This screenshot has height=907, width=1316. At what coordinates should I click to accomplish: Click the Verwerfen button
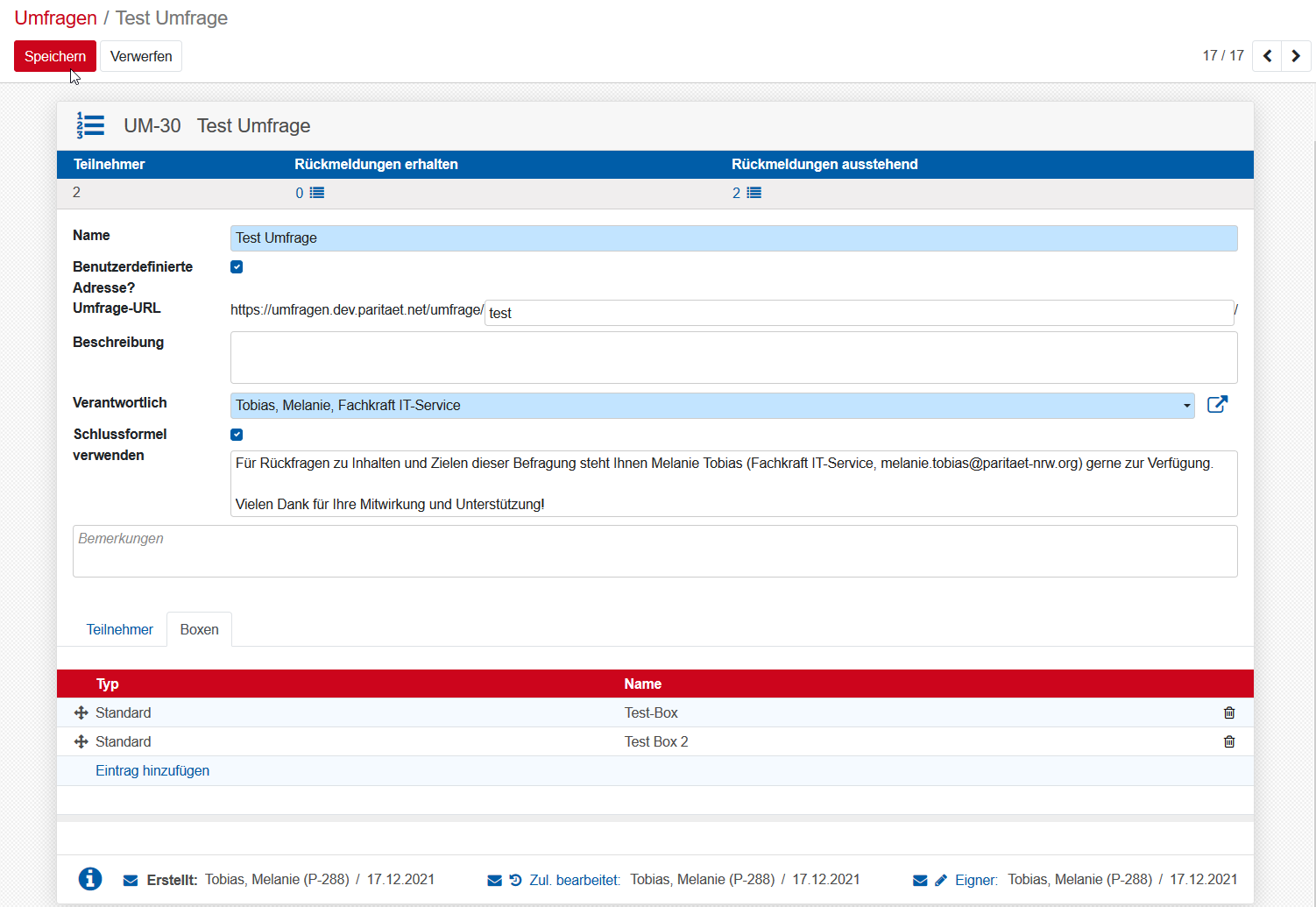141,56
